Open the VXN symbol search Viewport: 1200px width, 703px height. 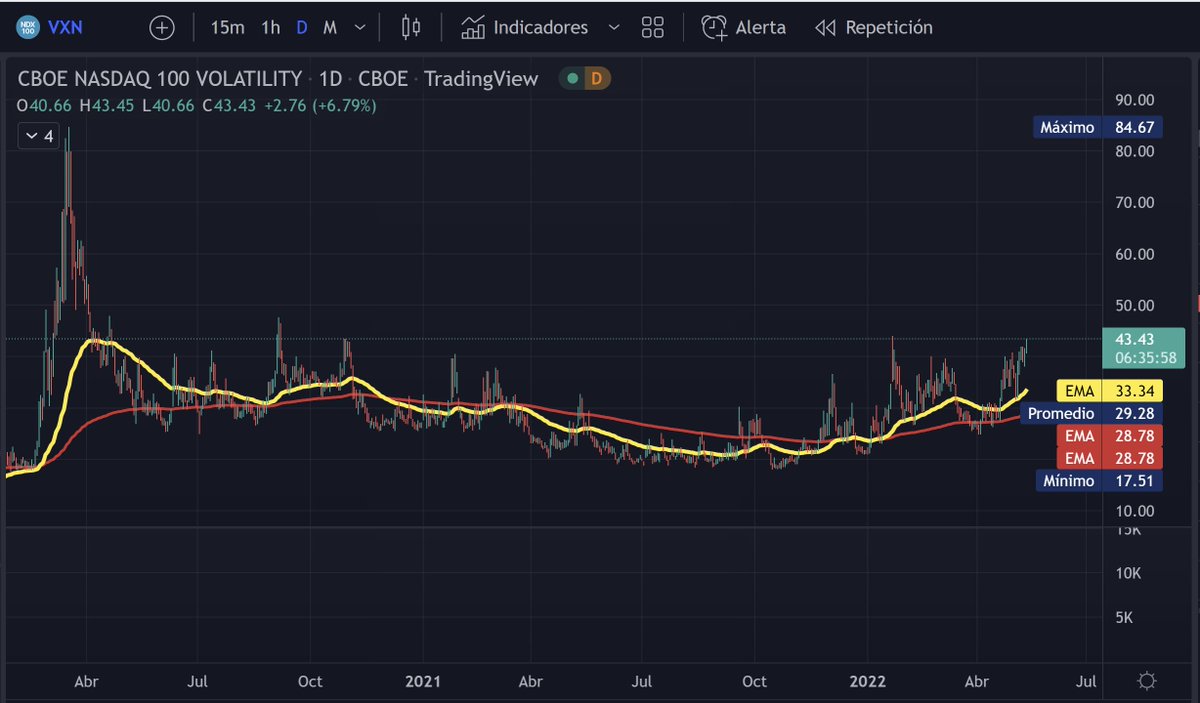click(x=67, y=28)
